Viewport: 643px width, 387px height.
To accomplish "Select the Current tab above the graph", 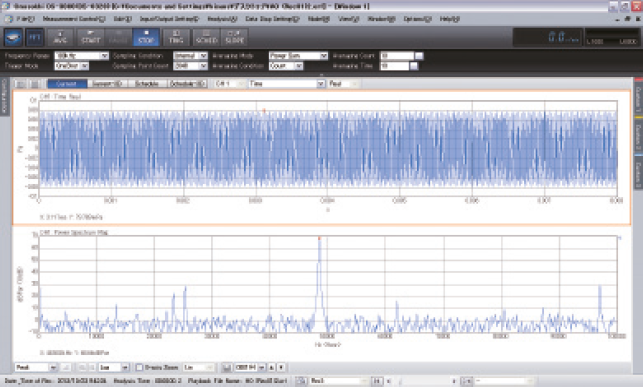I will [67, 84].
